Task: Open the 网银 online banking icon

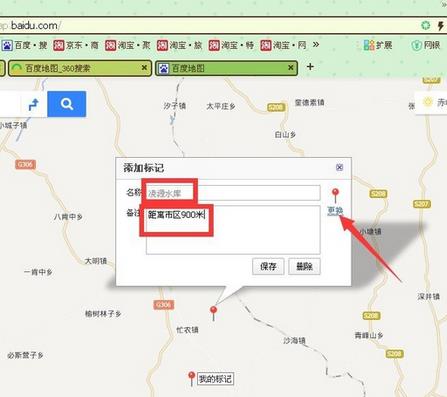Action: coord(426,45)
